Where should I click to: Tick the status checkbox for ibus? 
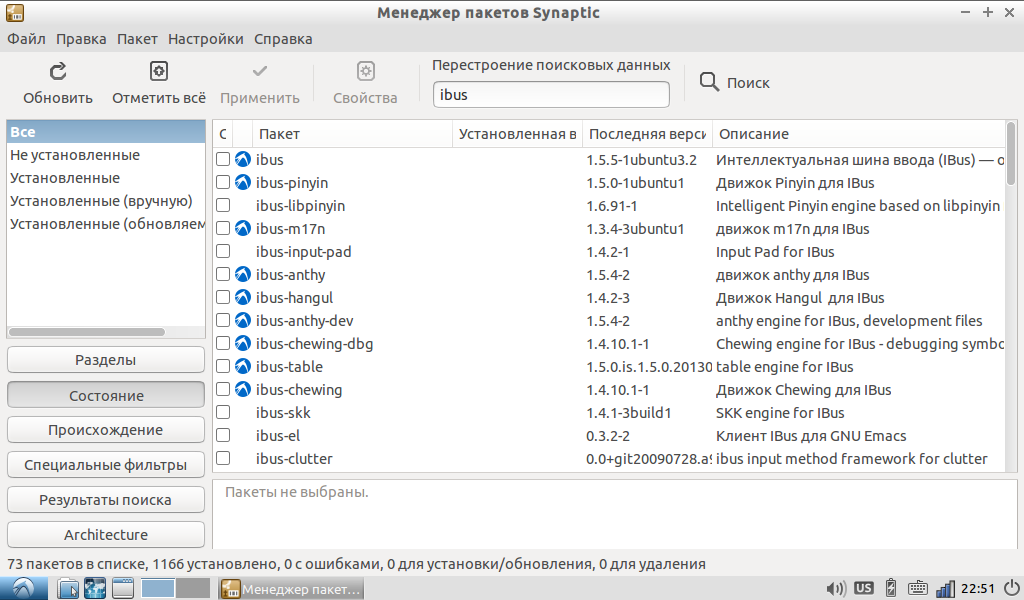tap(223, 159)
